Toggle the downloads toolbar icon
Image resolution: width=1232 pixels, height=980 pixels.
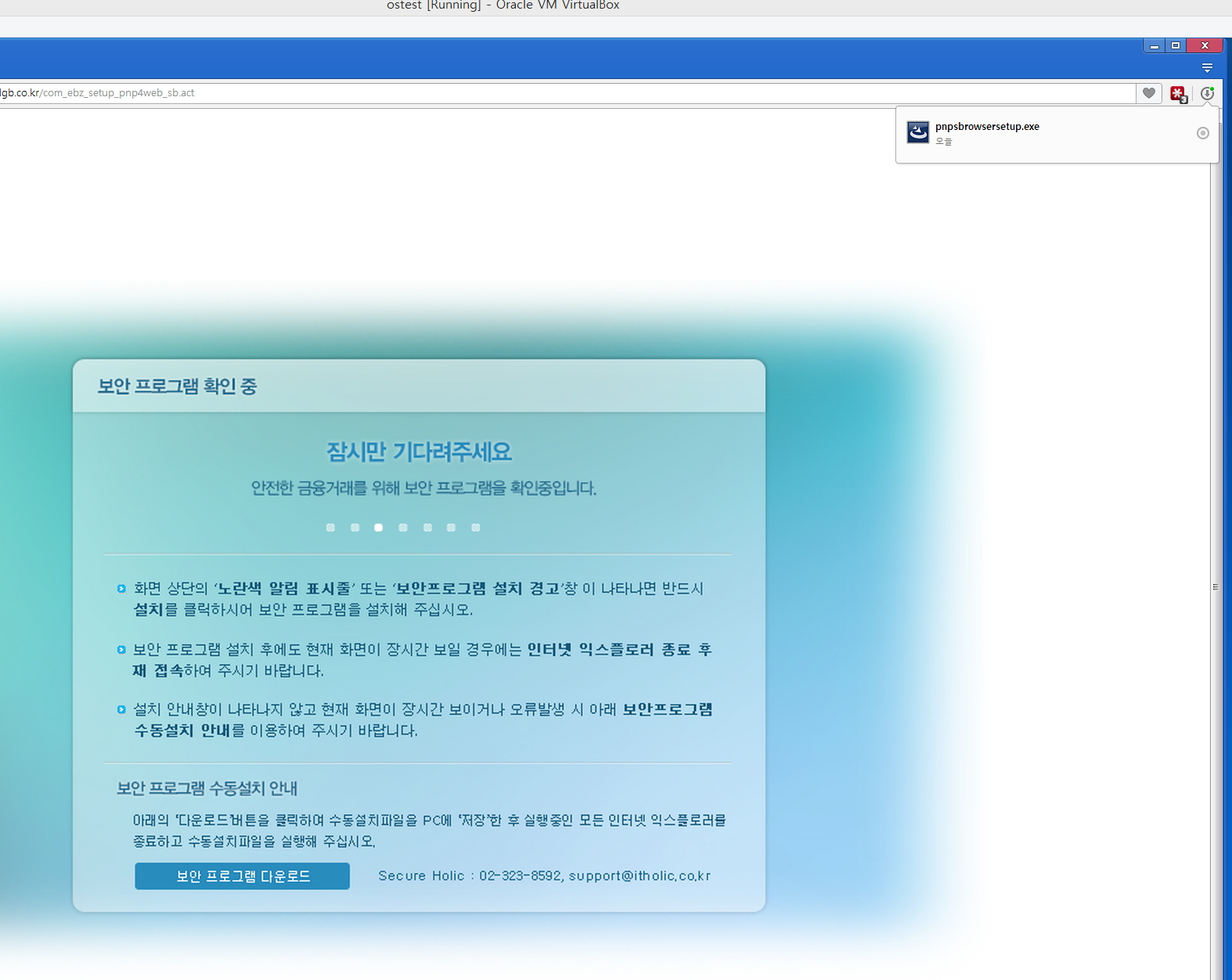[1208, 93]
